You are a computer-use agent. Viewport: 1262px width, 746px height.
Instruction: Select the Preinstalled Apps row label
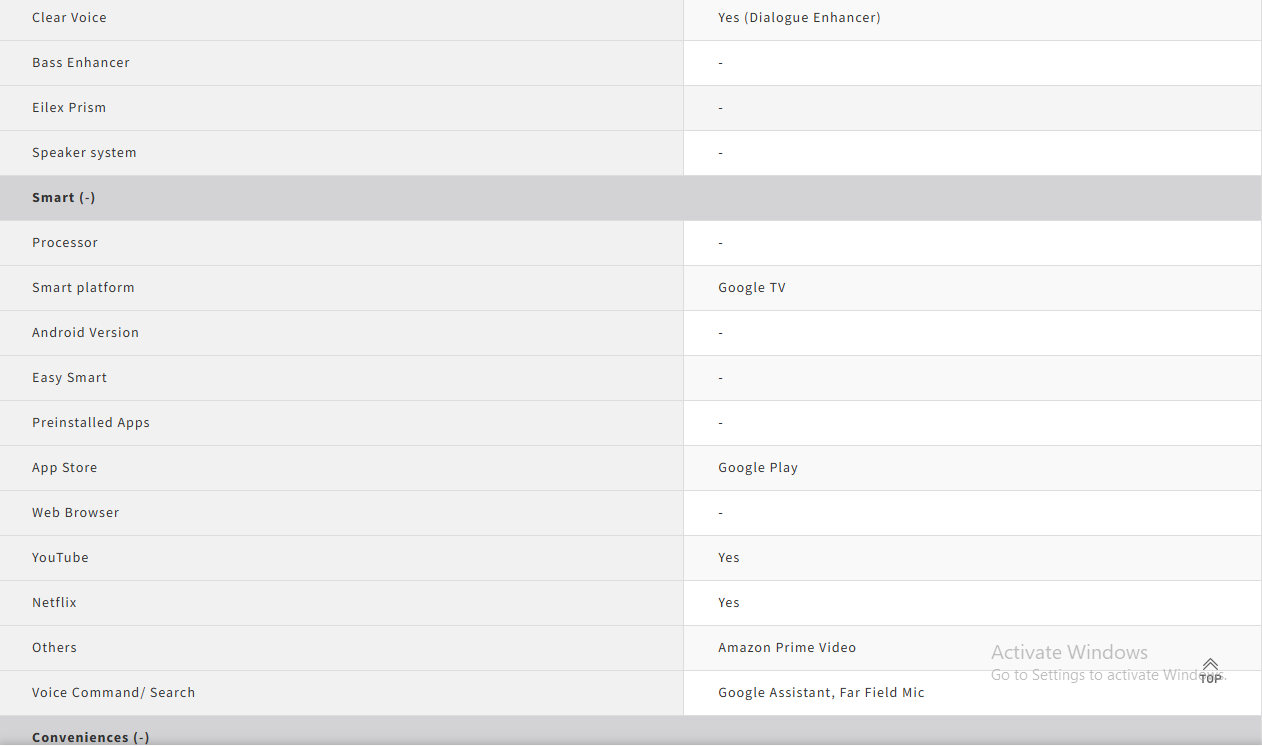click(91, 423)
